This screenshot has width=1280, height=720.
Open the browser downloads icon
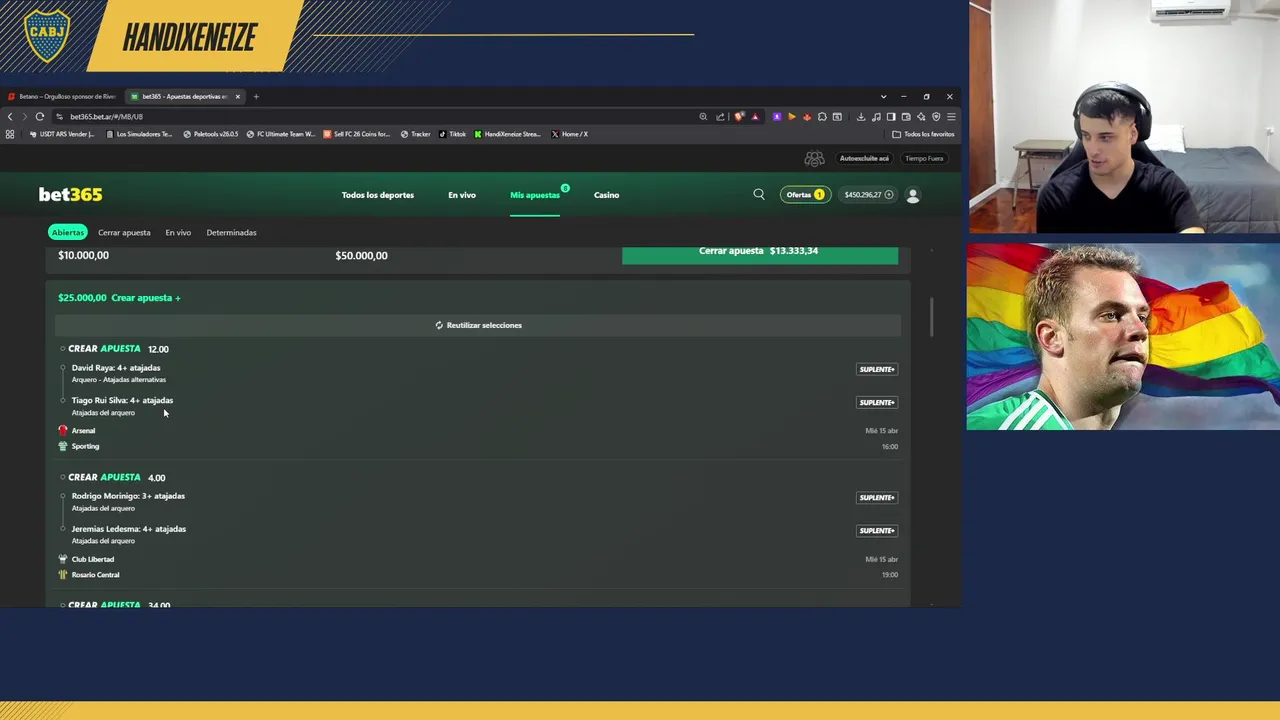tap(861, 116)
